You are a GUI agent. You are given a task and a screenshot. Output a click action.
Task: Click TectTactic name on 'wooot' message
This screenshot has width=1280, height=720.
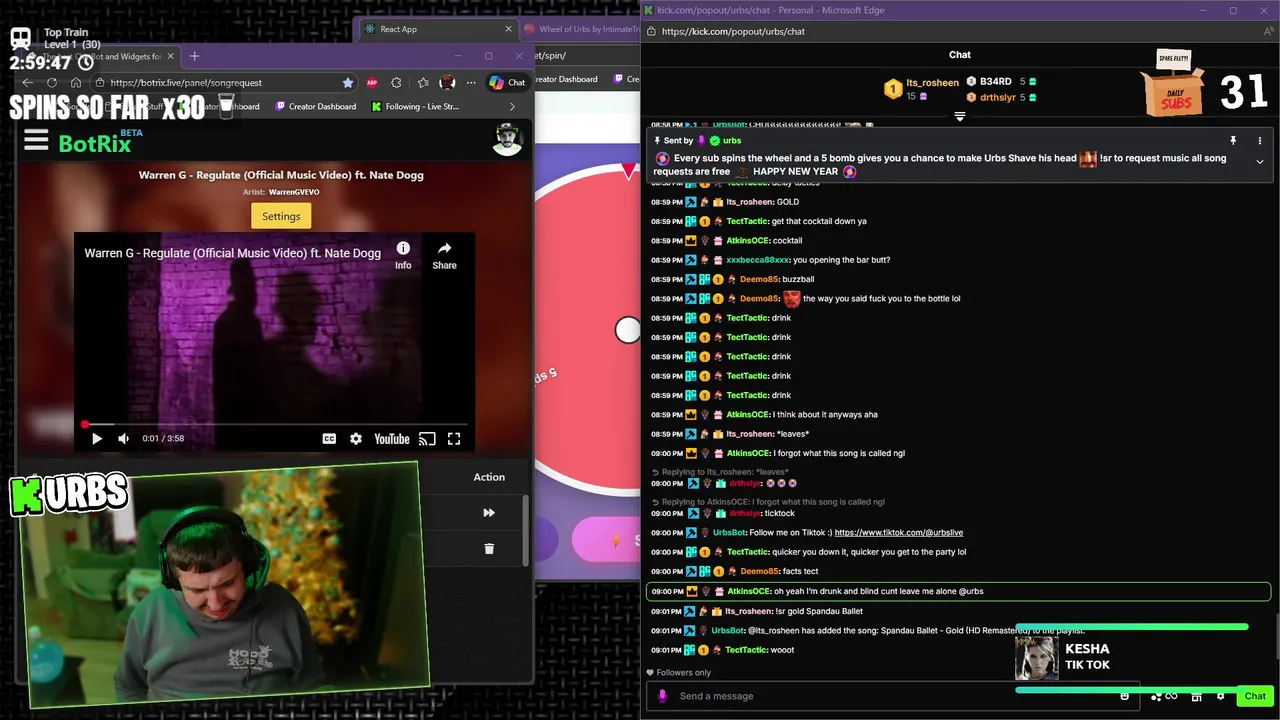tap(747, 650)
